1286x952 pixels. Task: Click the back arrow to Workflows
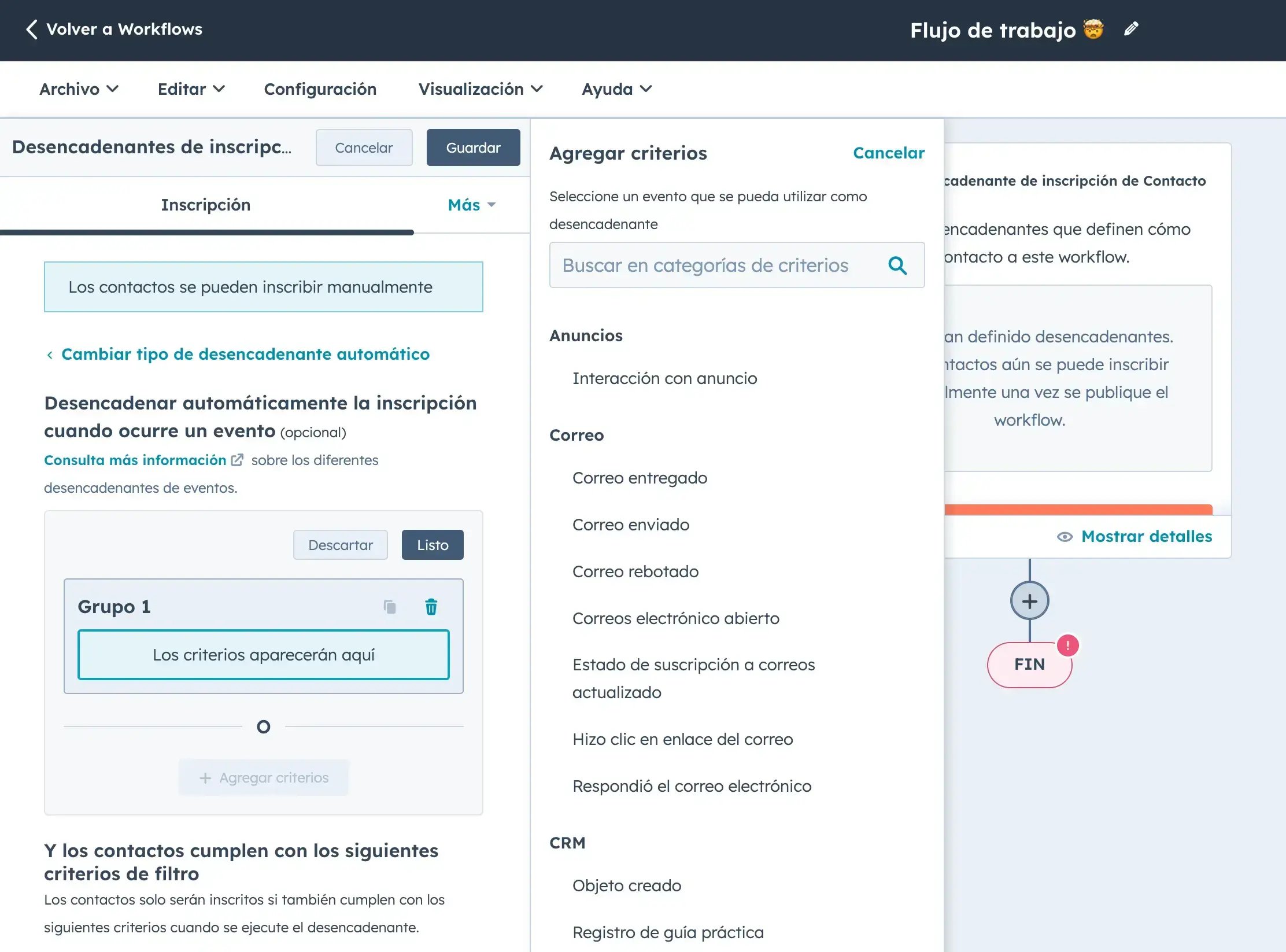pyautogui.click(x=32, y=29)
